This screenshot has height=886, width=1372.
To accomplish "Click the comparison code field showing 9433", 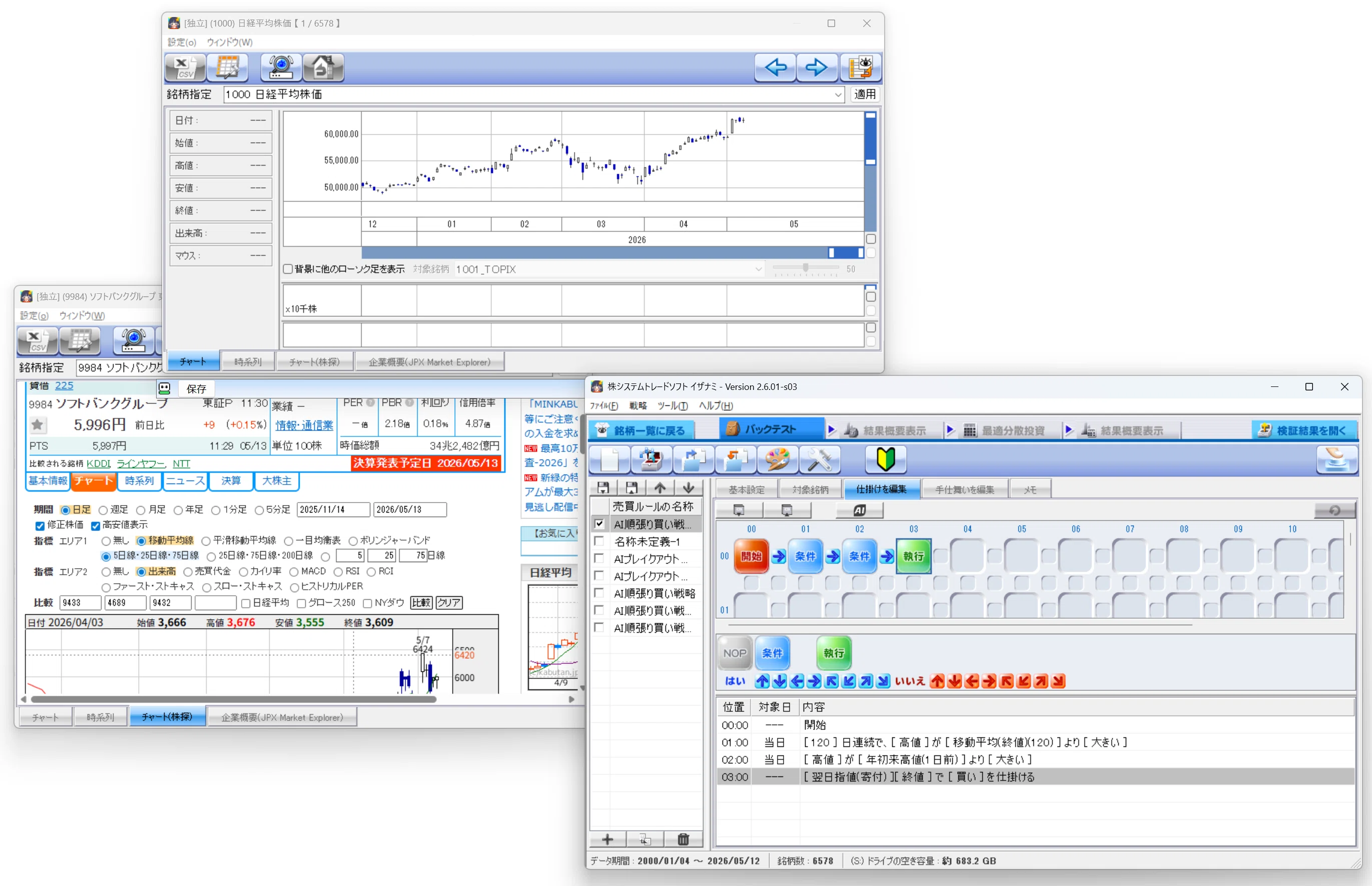I will click(x=80, y=603).
